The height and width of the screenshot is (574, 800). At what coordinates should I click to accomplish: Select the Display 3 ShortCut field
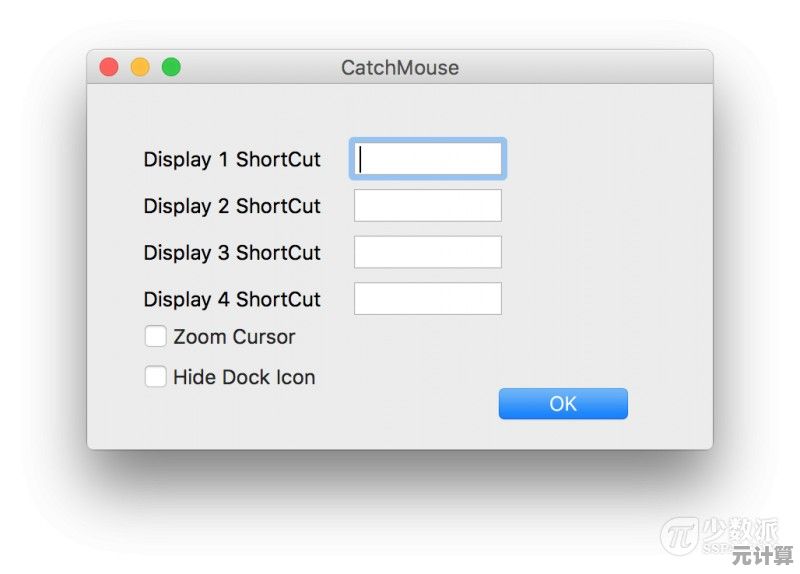click(428, 252)
